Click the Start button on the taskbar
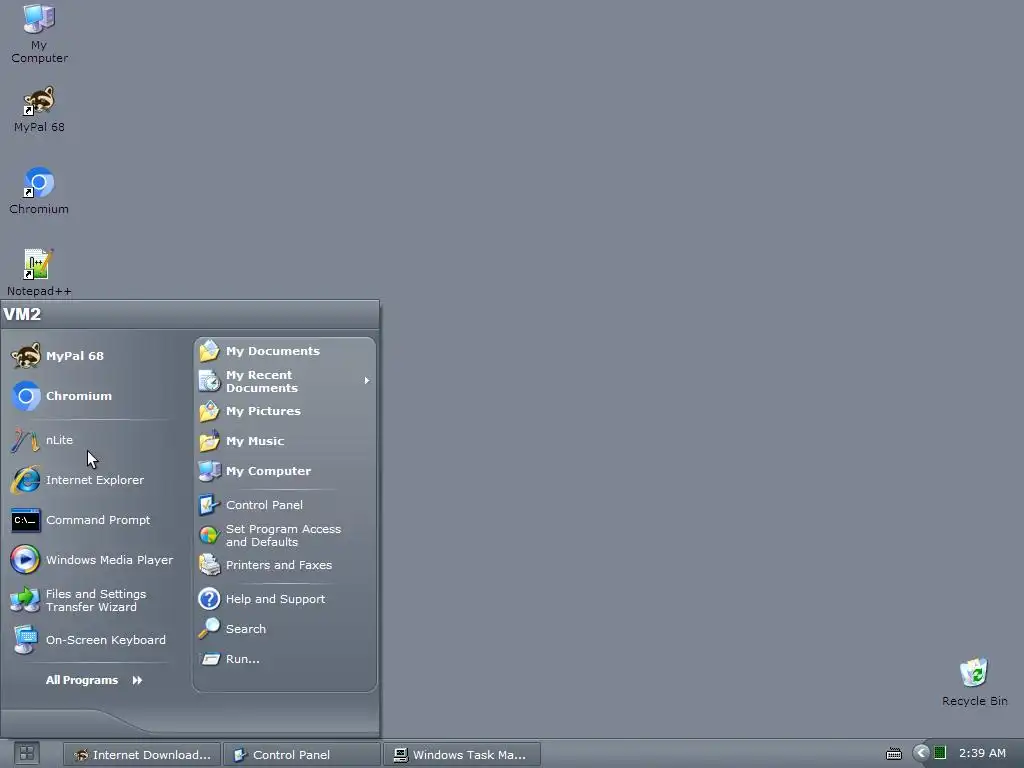Image resolution: width=1024 pixels, height=768 pixels. click(x=27, y=754)
